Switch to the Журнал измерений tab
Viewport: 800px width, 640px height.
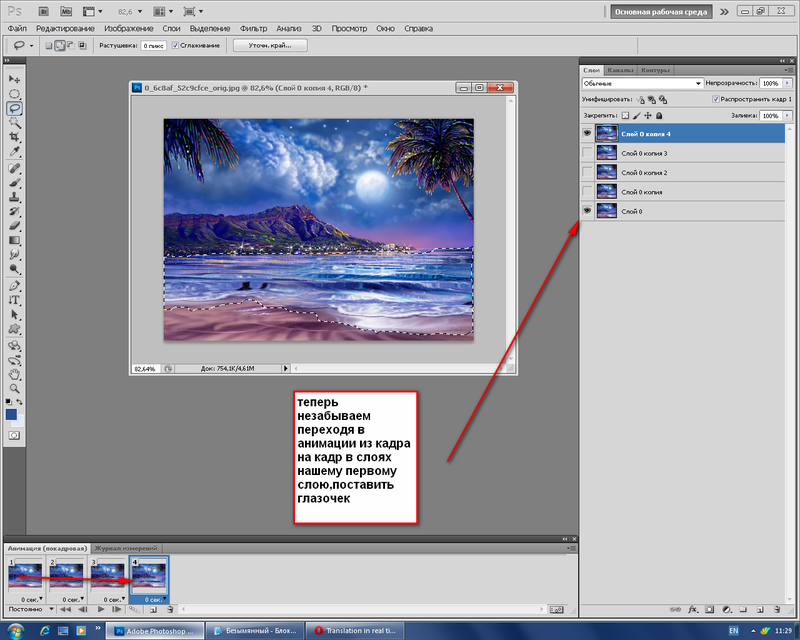126,548
